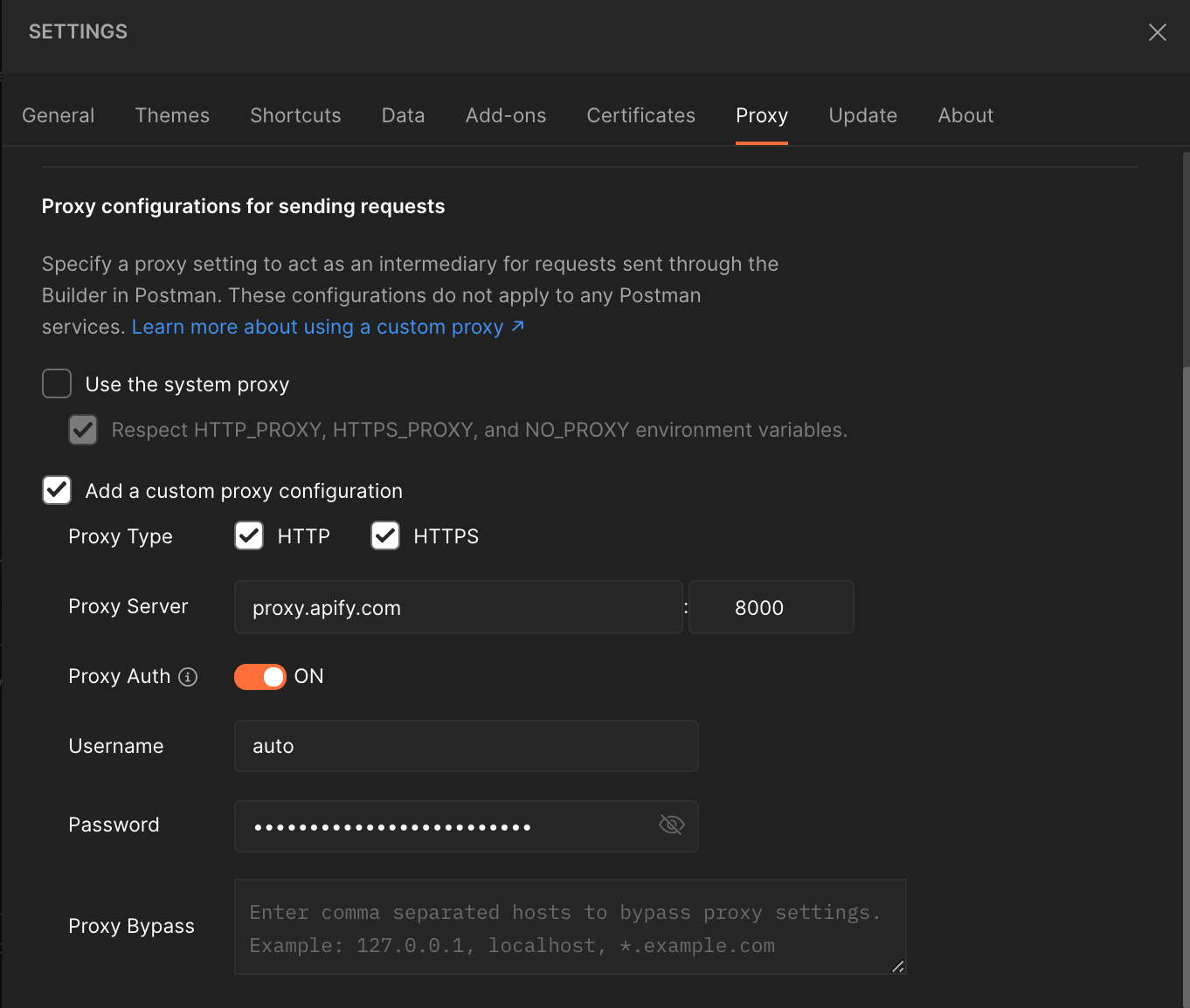Click the external link arrow beside custom proxy

coord(517,326)
